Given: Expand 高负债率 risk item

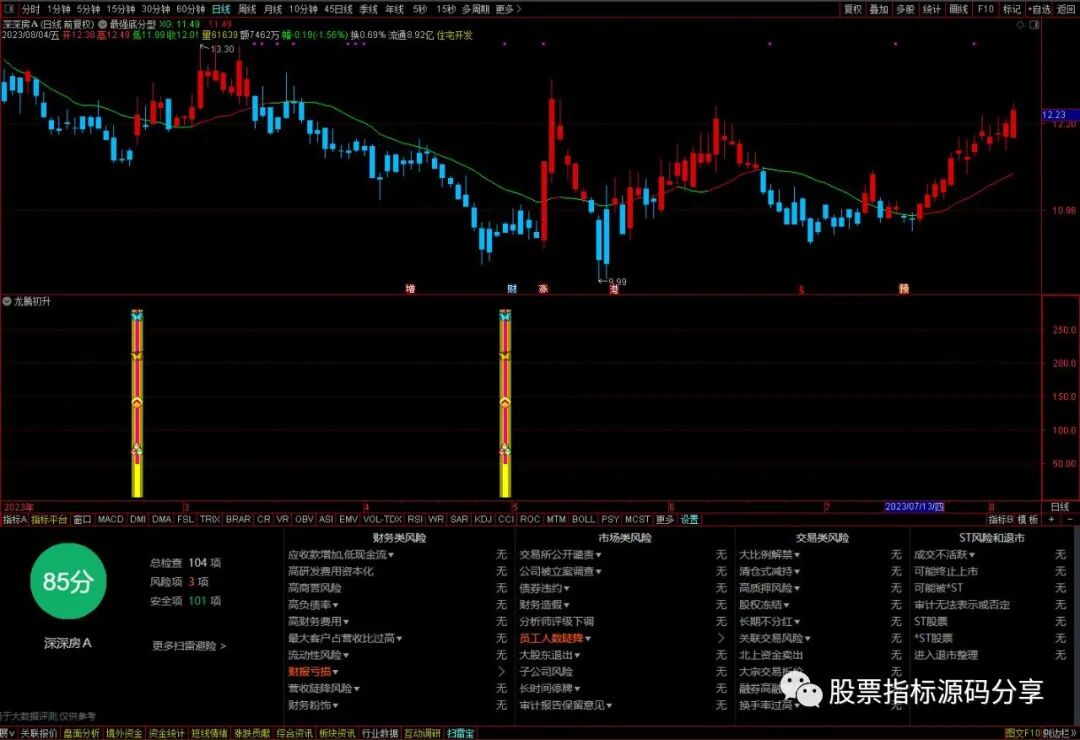Looking at the screenshot, I should coord(313,605).
